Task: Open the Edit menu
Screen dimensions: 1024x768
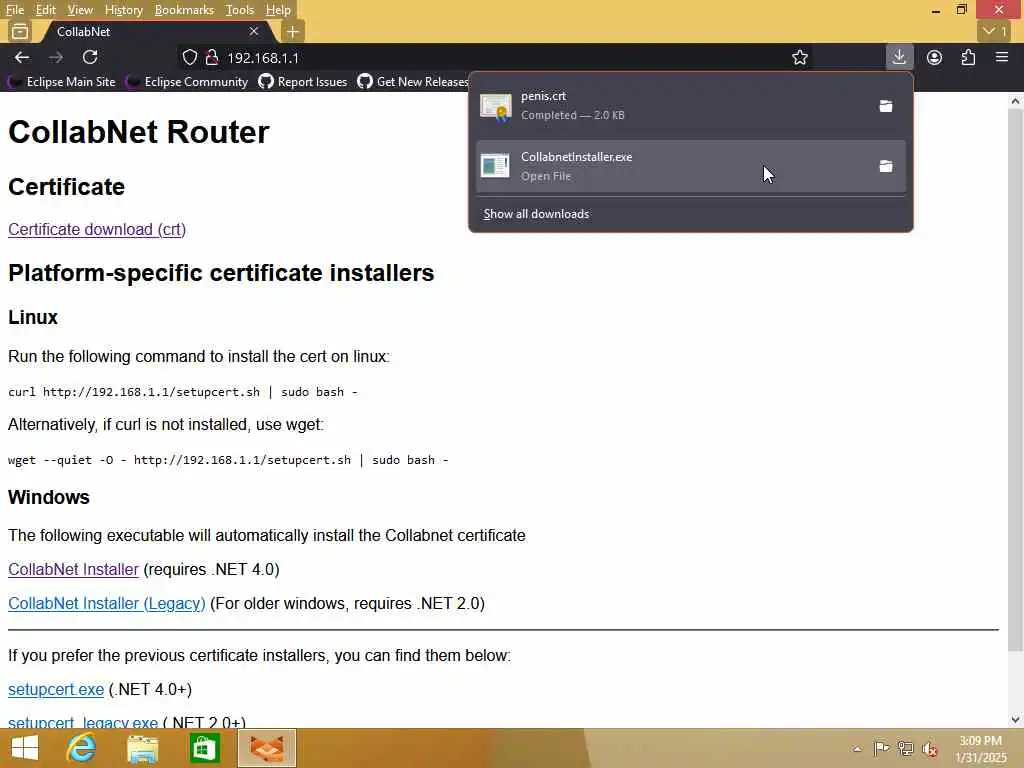Action: pos(45,10)
